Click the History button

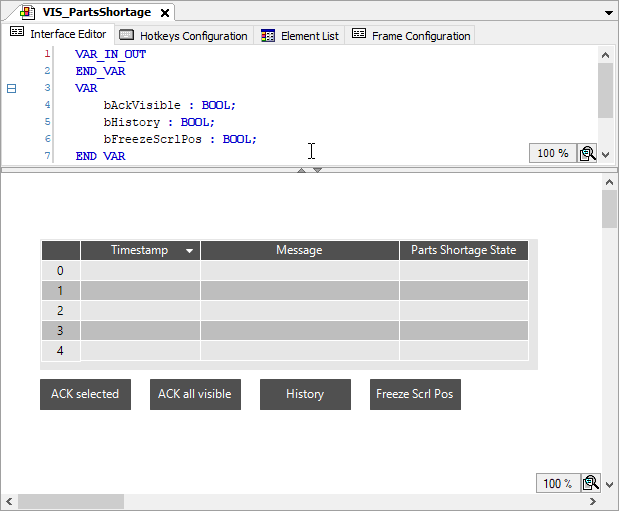pos(305,395)
